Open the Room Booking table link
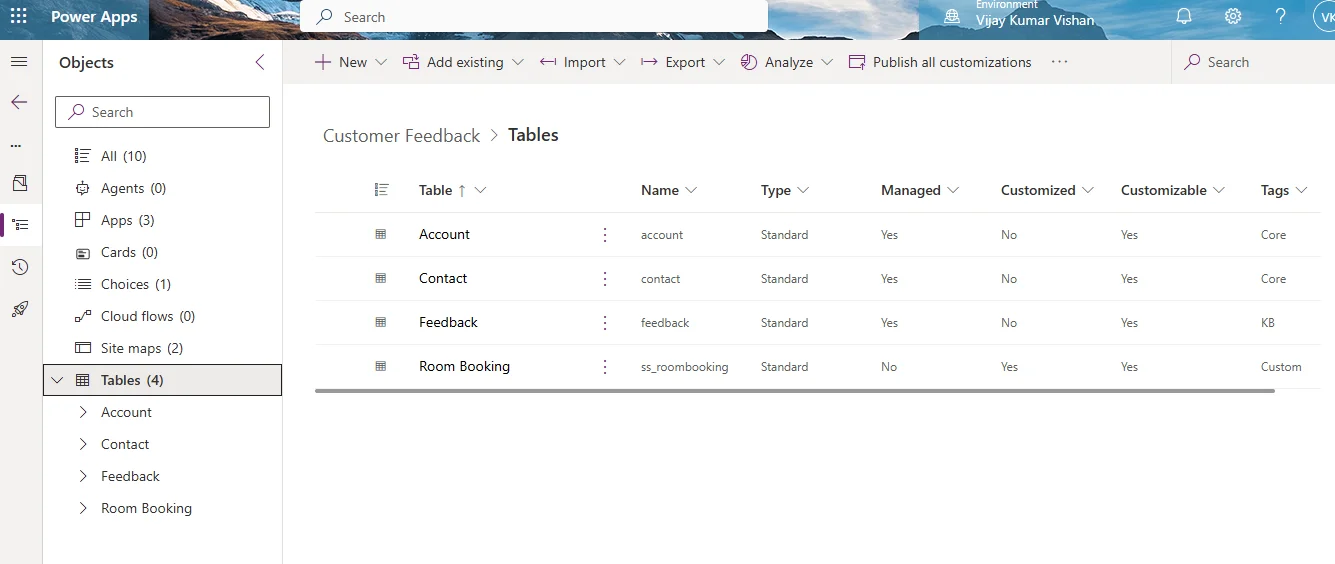Screen dimensions: 1335x564 (x=464, y=366)
